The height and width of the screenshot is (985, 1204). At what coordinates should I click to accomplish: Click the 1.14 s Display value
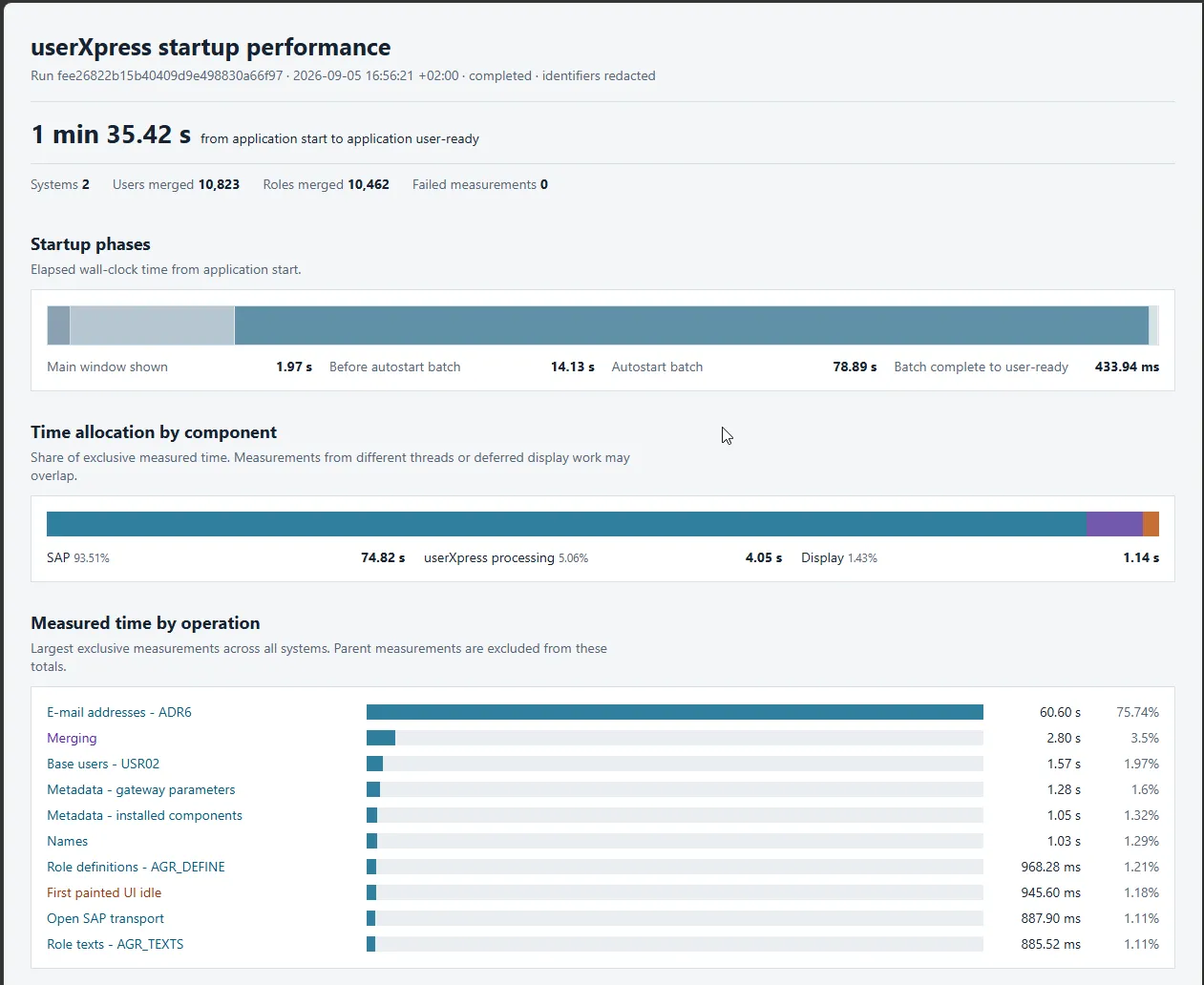point(1141,557)
